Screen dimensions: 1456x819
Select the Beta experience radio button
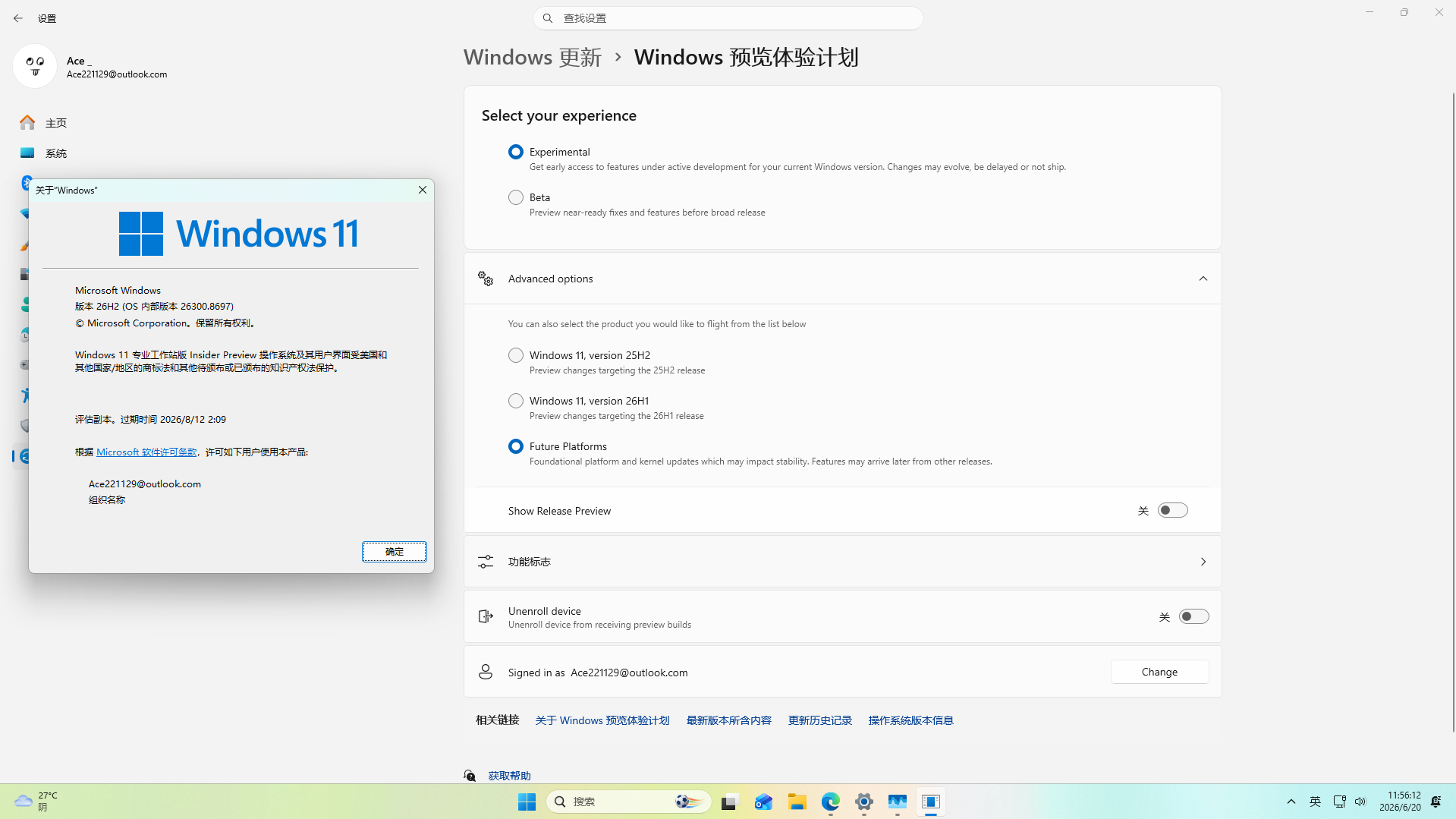pos(516,197)
